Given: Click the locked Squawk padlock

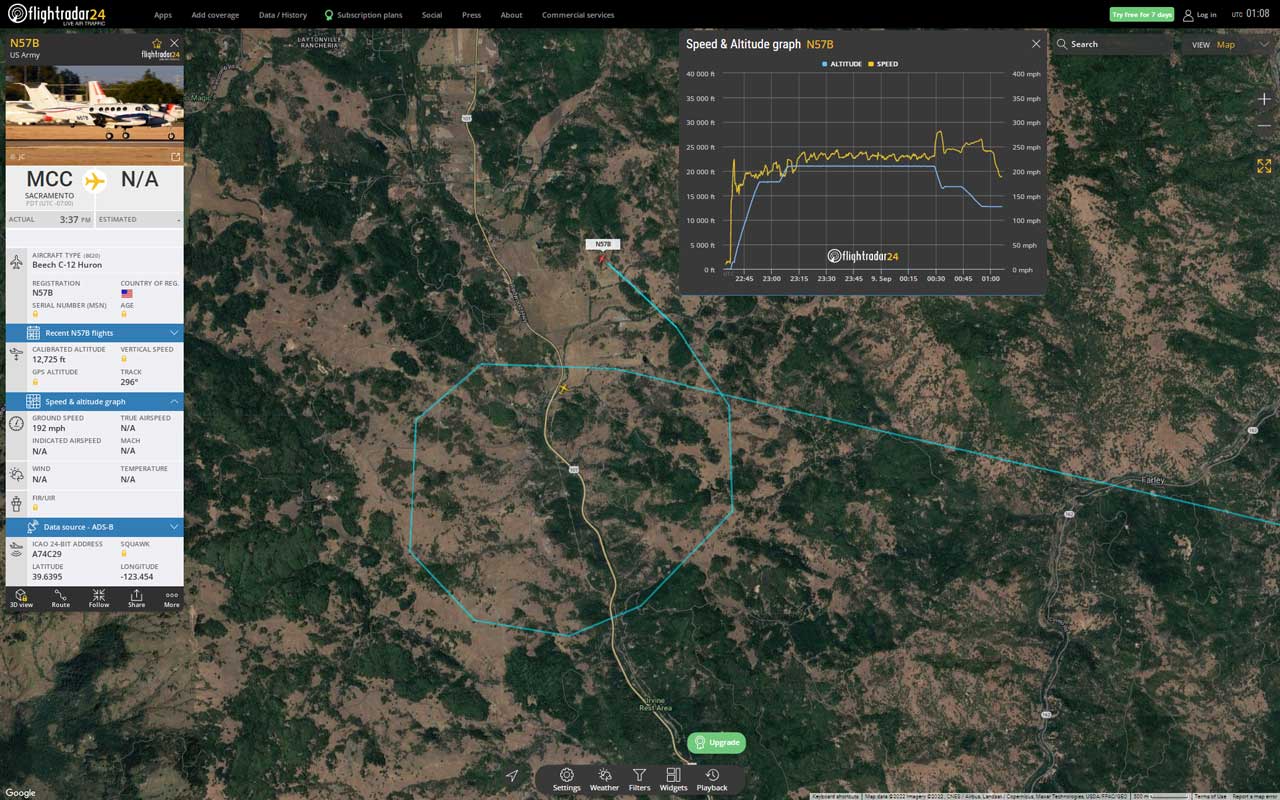Looking at the screenshot, I should point(124,553).
